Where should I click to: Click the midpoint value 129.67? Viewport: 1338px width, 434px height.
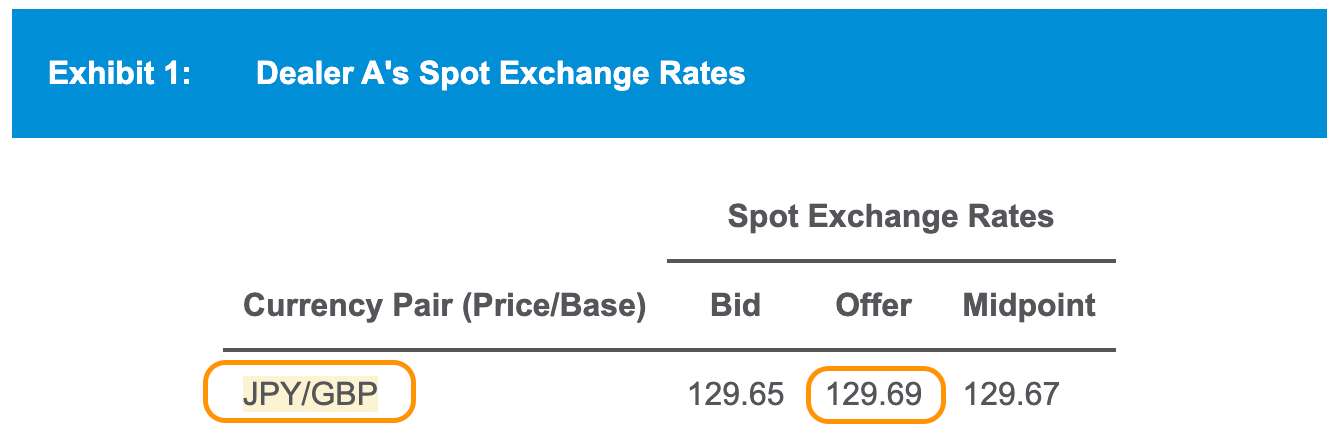(1011, 394)
